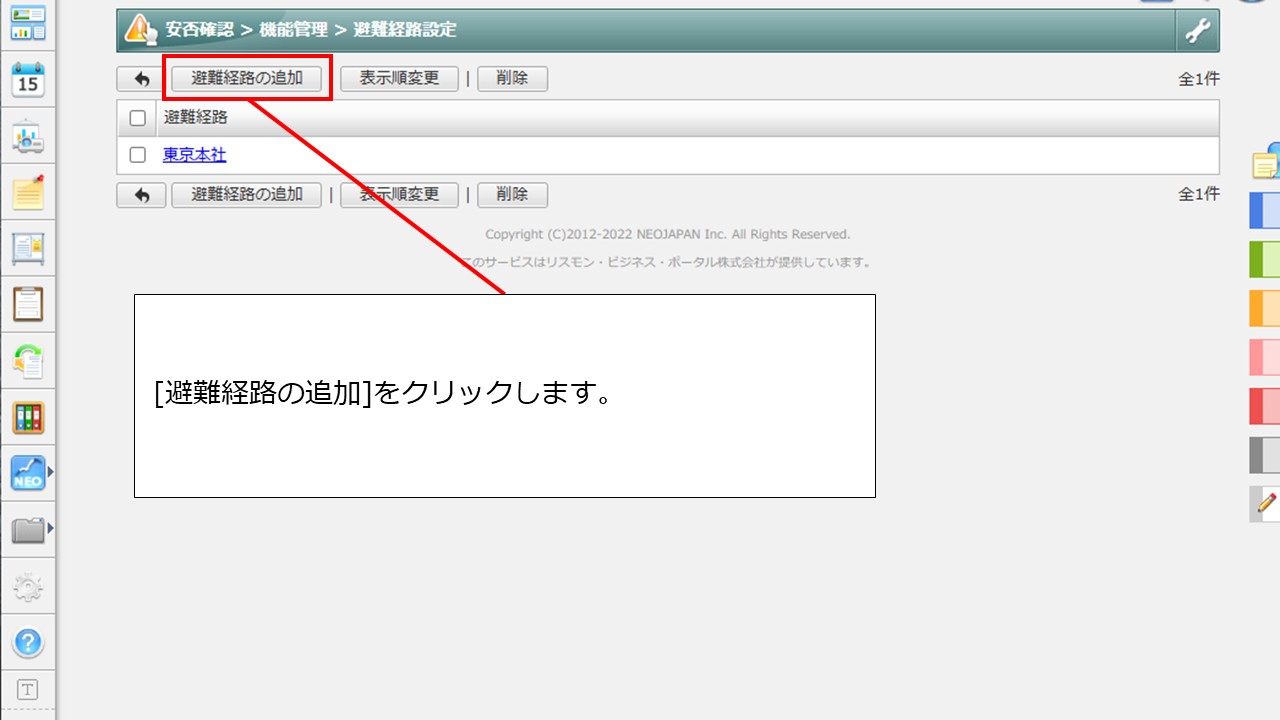Click the 避難経路 column header
The image size is (1280, 720).
pyautogui.click(x=196, y=118)
